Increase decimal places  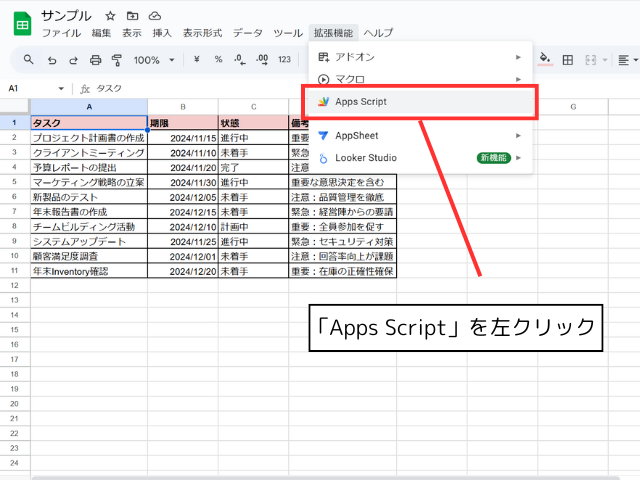[x=262, y=60]
